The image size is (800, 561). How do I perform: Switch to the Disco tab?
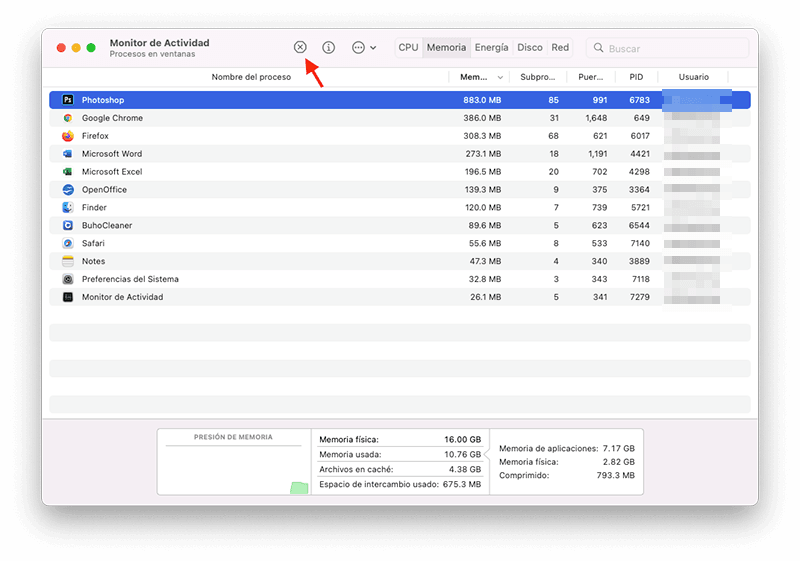530,47
